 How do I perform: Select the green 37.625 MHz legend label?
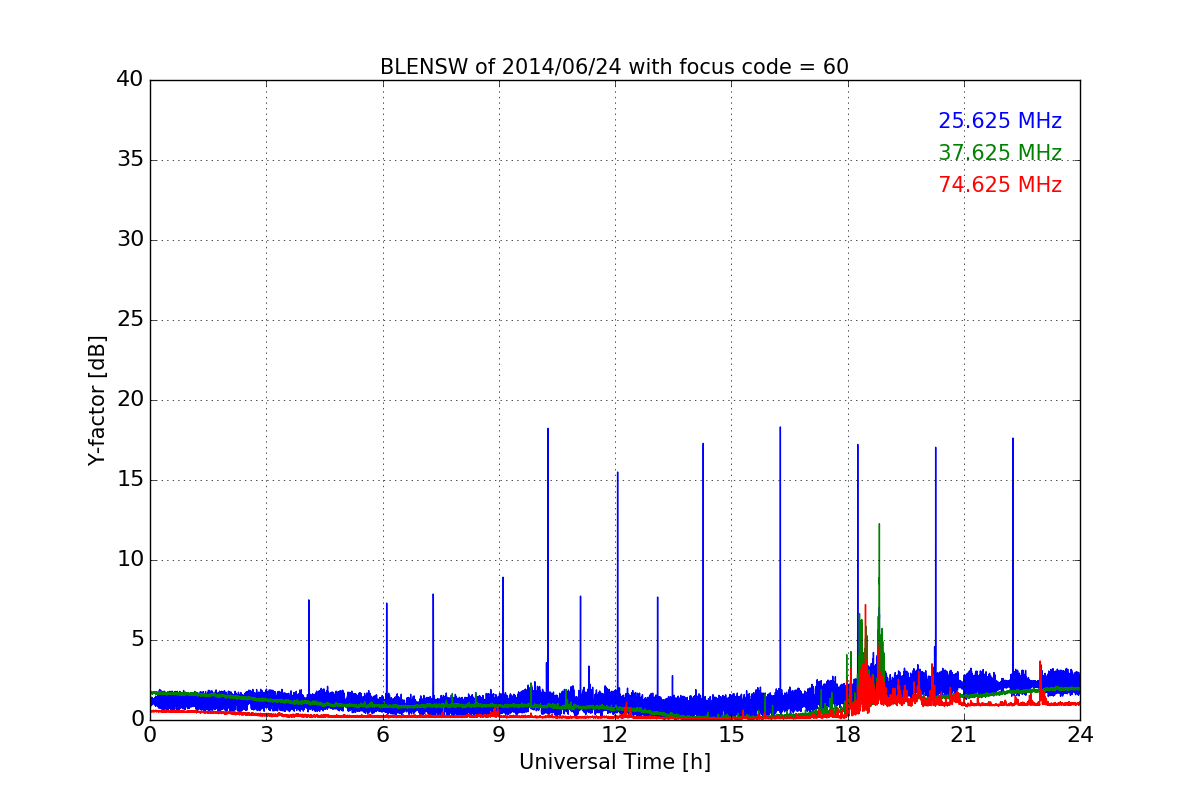coord(1000,153)
